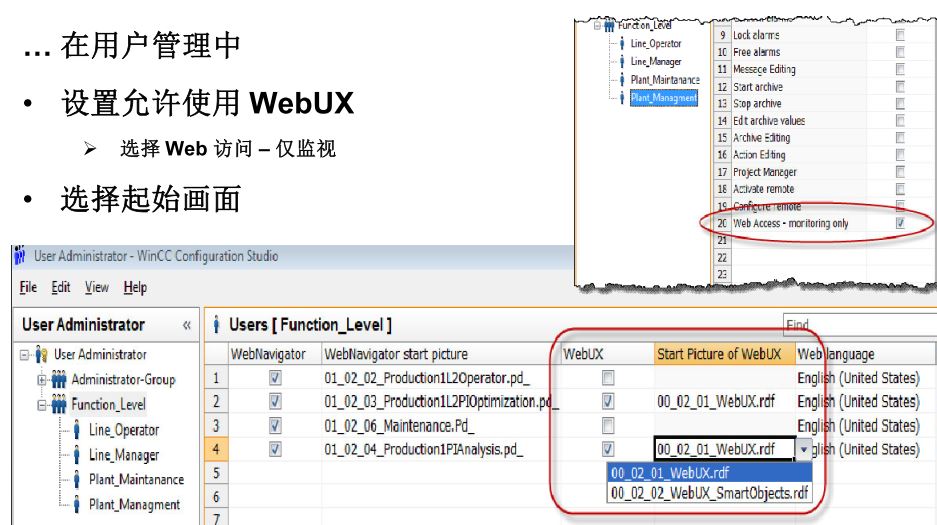Collapse the User Administrator navigation pane
This screenshot has height=525, width=937.
(x=186, y=325)
